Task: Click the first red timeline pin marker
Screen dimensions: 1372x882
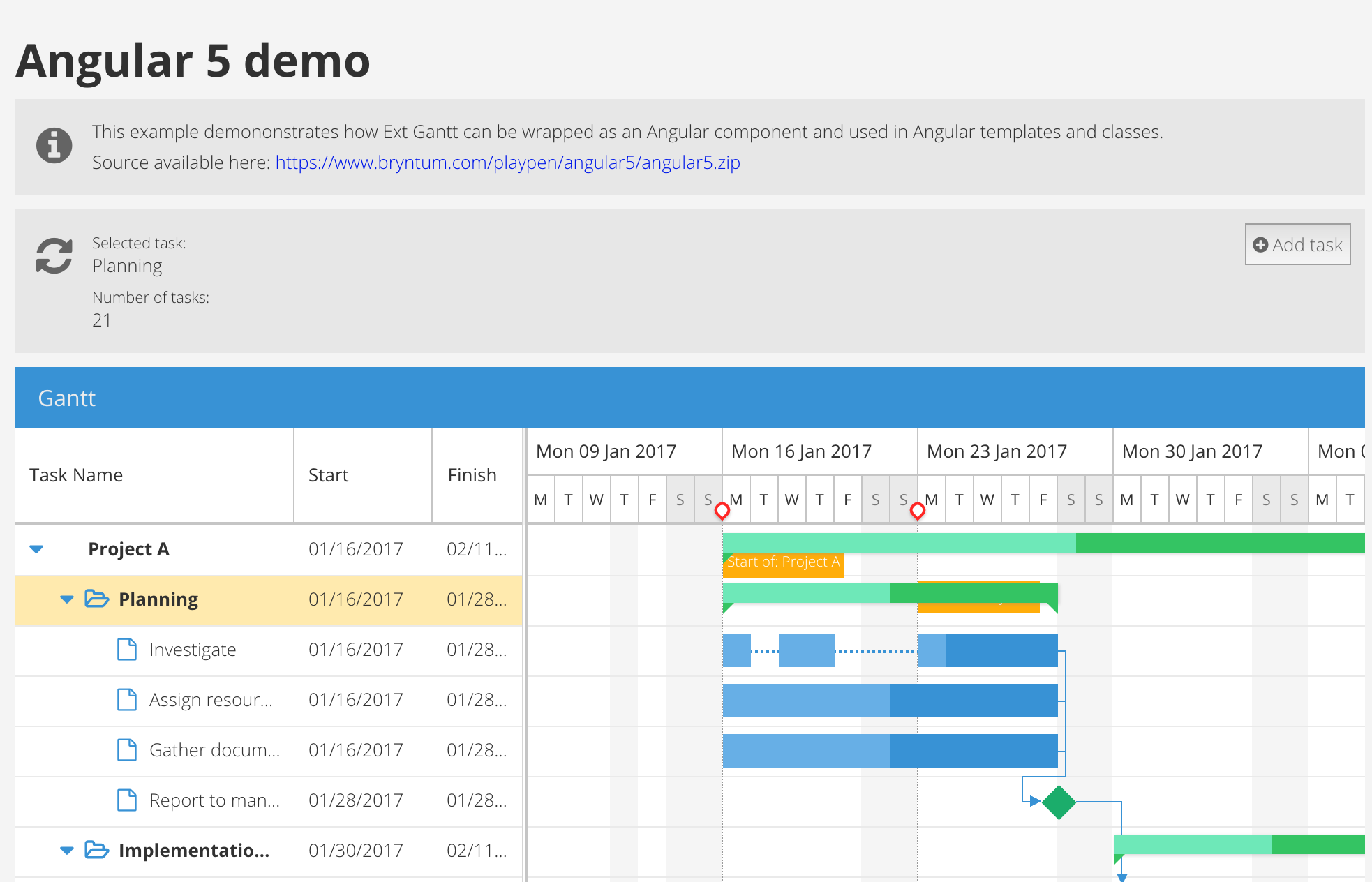Action: [722, 510]
